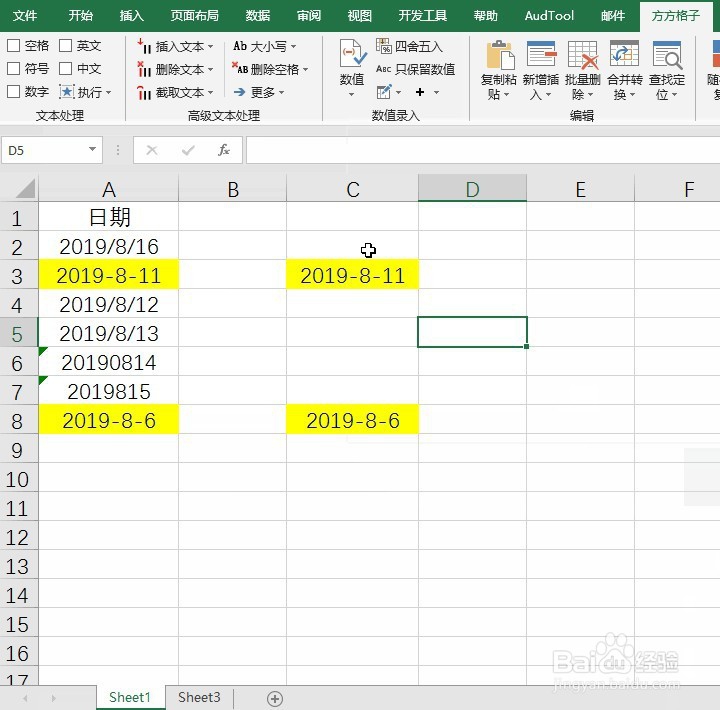Expand the 插入文本 dropdown arrow

pyautogui.click(x=211, y=46)
